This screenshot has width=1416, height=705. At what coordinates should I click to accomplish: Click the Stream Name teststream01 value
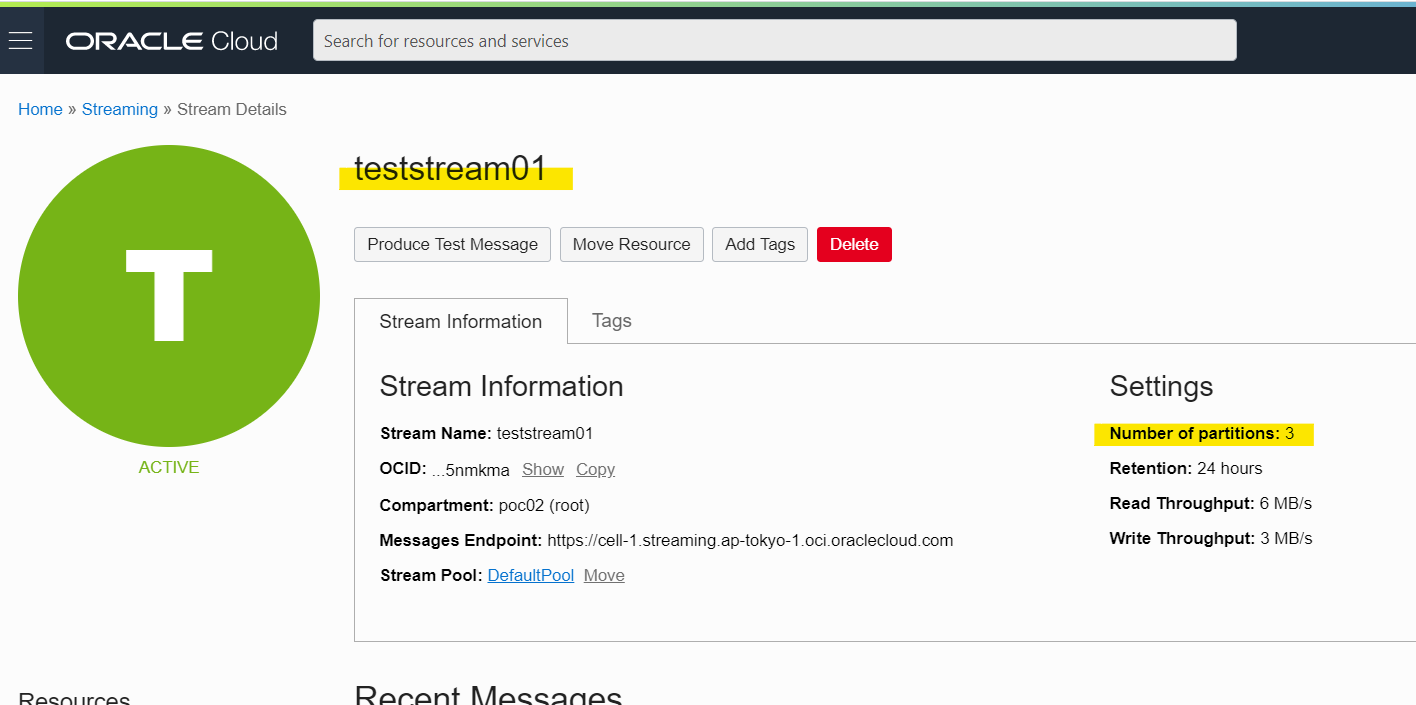point(545,433)
